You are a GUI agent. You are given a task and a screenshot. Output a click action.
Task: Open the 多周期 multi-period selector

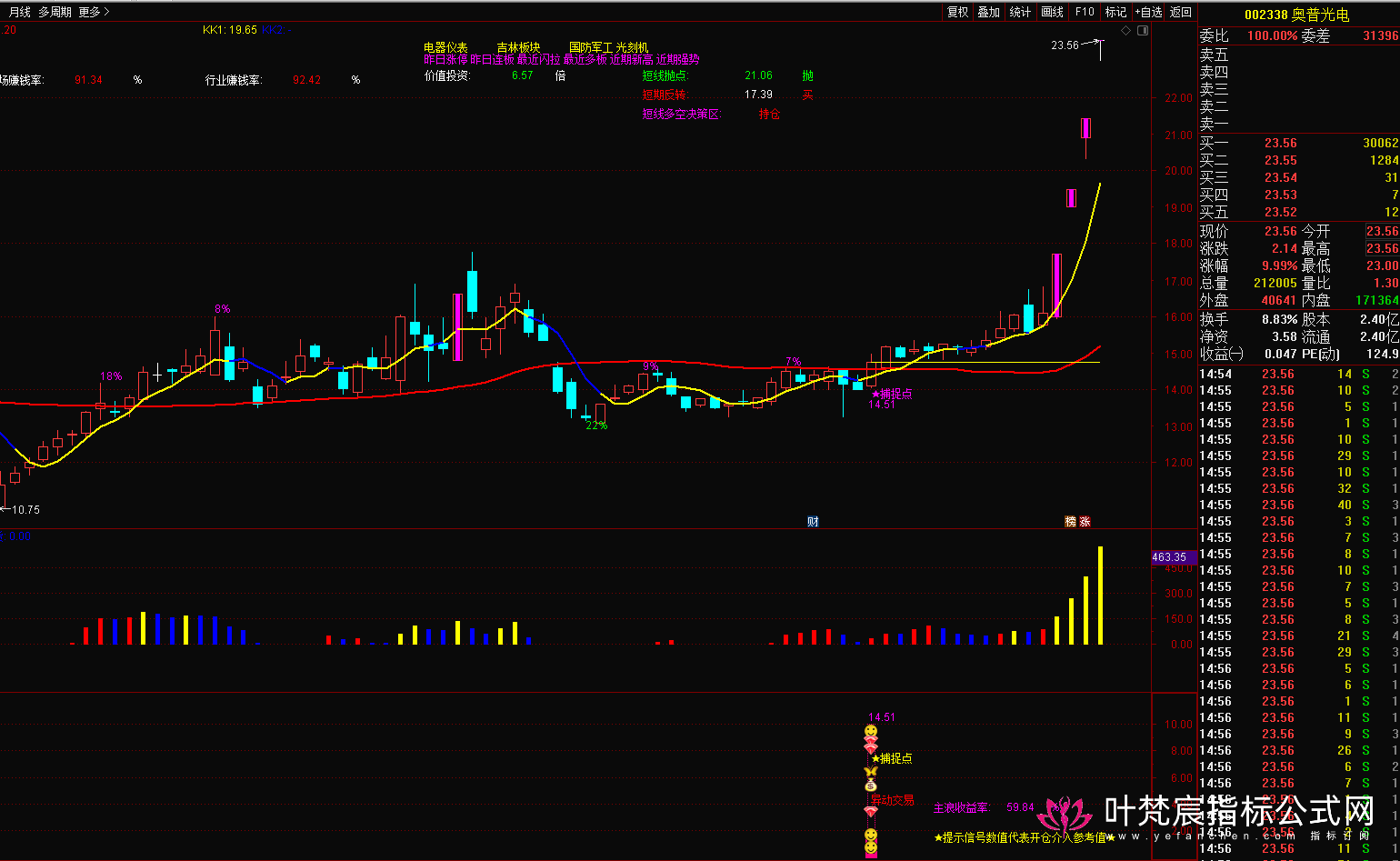click(x=55, y=12)
